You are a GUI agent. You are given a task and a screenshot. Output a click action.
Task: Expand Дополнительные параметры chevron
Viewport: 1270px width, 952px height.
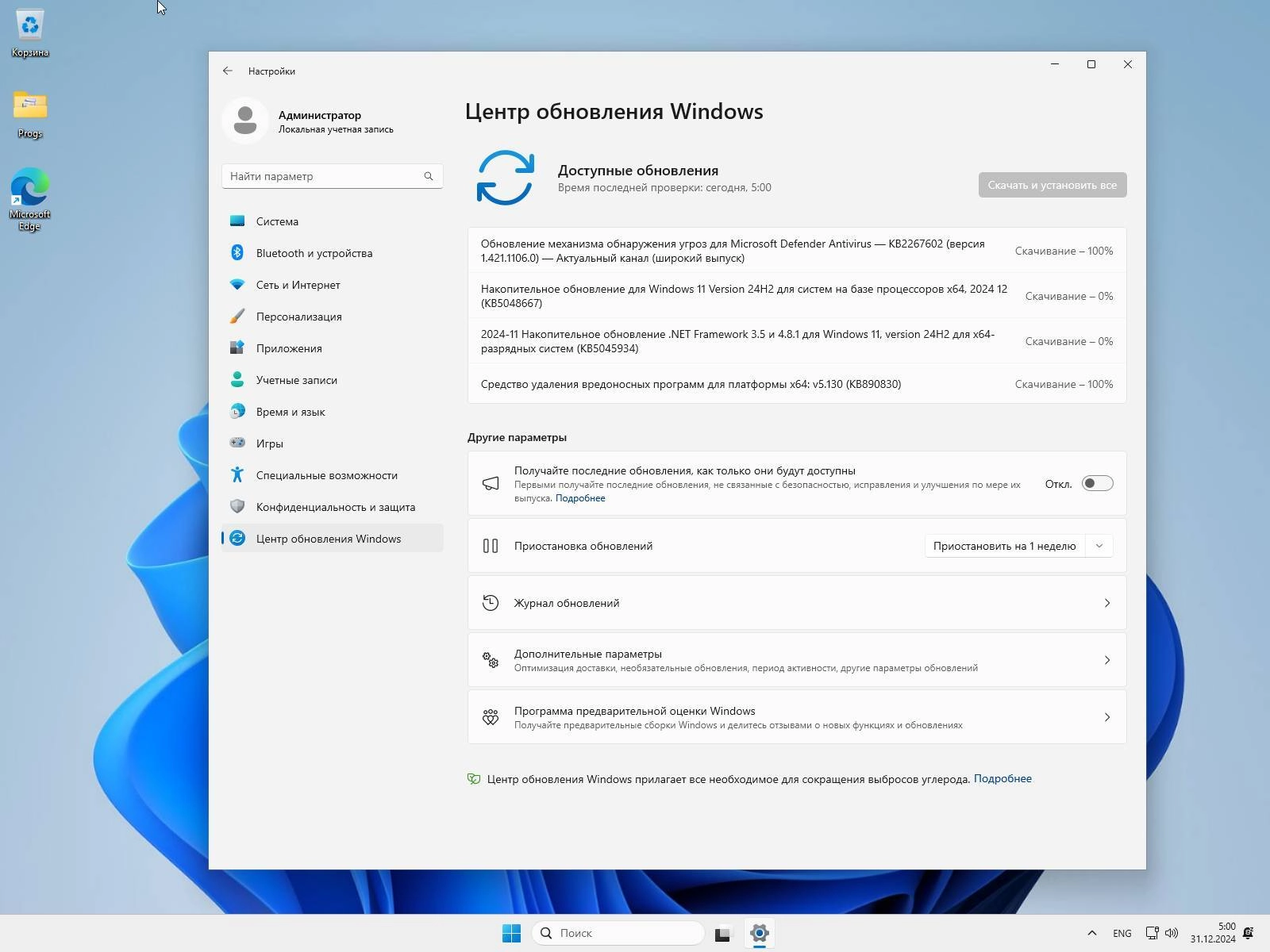(1107, 660)
